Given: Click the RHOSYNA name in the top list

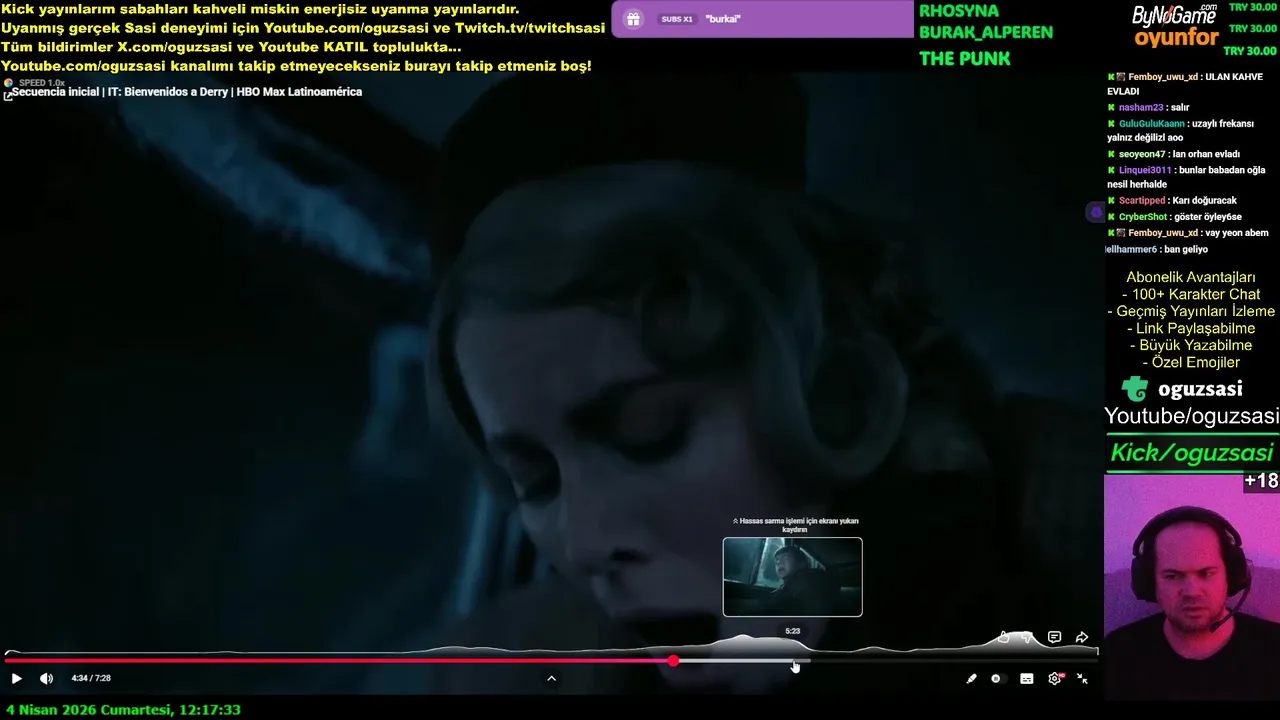Looking at the screenshot, I should click(x=959, y=10).
